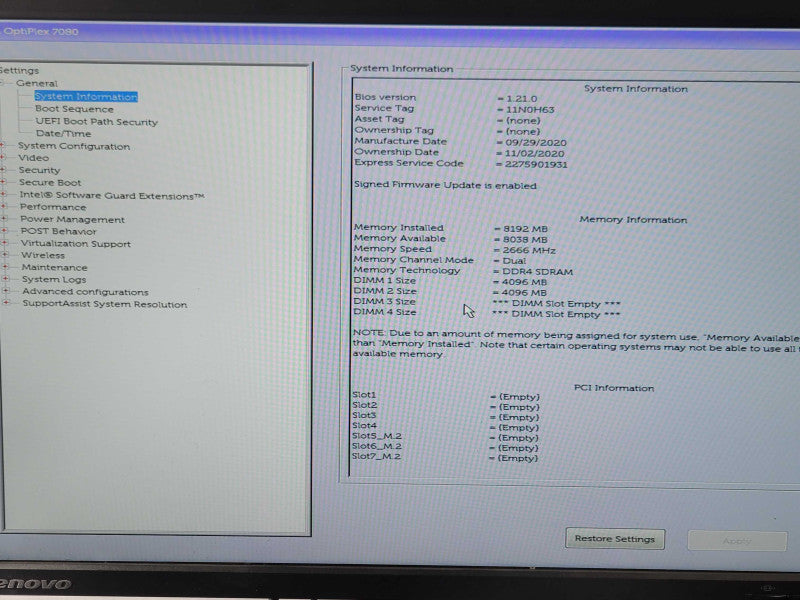Screen dimensions: 800x600
Task: Click the Slot5_M.2 row
Action: 445,437
